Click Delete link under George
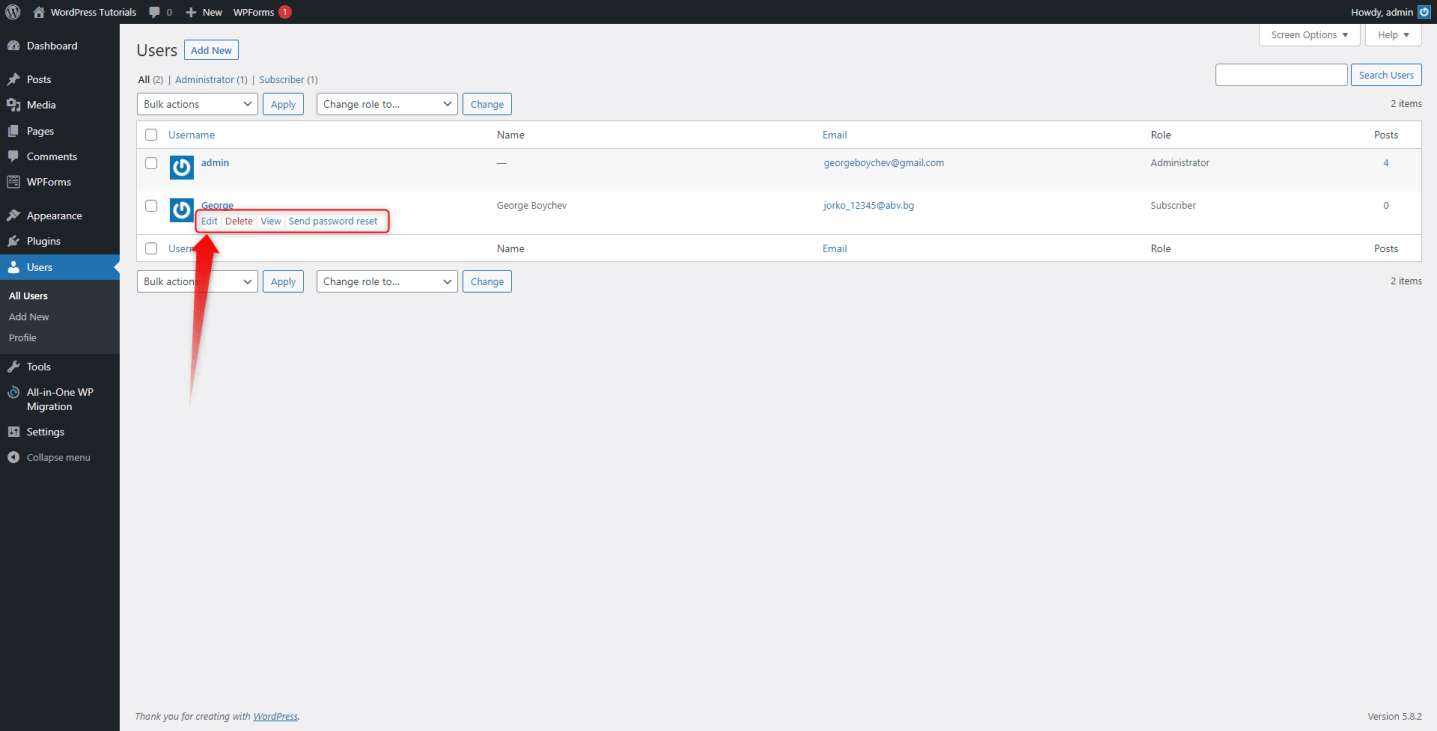 (239, 221)
